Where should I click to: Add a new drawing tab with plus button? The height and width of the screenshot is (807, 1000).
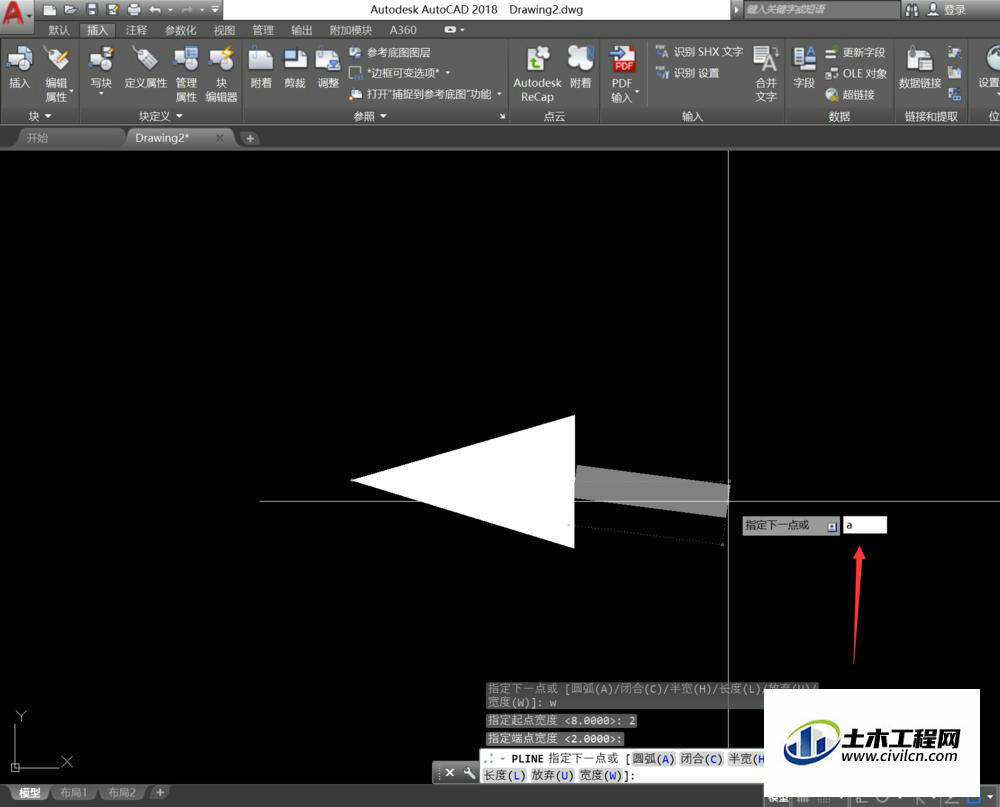[250, 138]
